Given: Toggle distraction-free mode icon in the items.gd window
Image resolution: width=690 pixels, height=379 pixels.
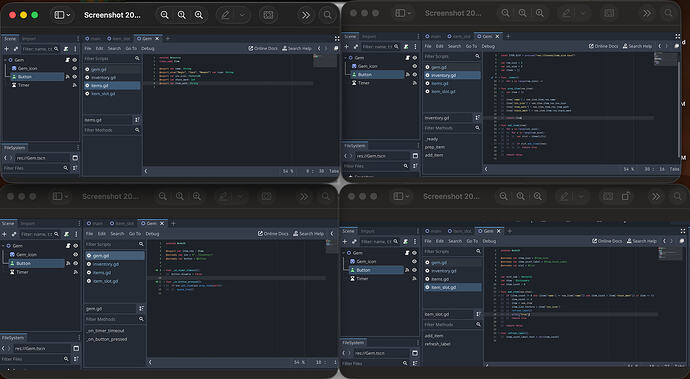Looking at the screenshot, I should click(337, 39).
